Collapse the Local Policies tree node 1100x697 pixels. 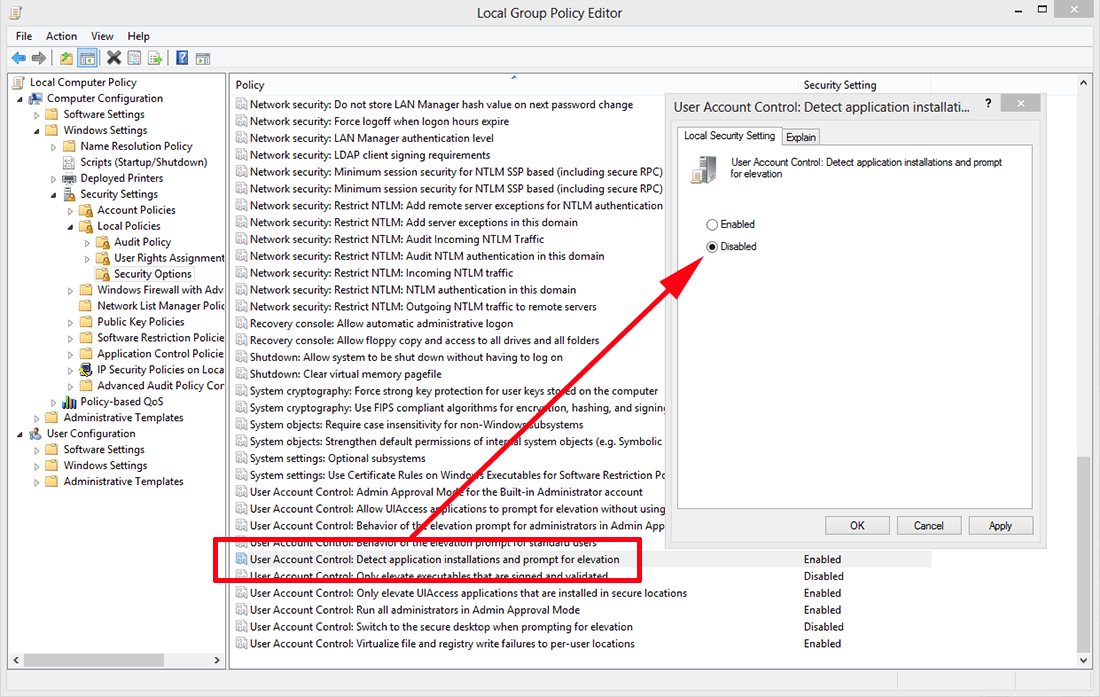[x=71, y=227]
